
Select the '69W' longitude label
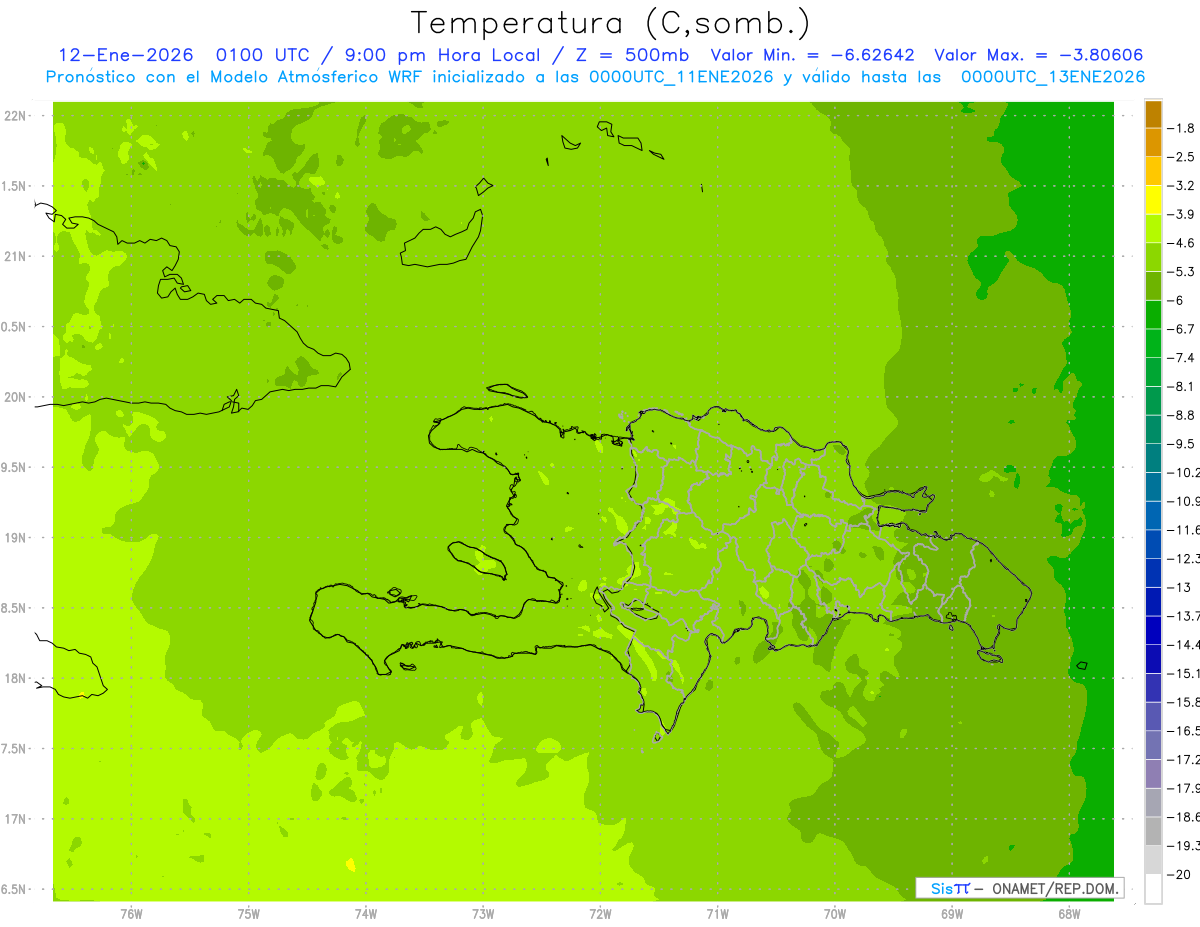click(x=952, y=913)
